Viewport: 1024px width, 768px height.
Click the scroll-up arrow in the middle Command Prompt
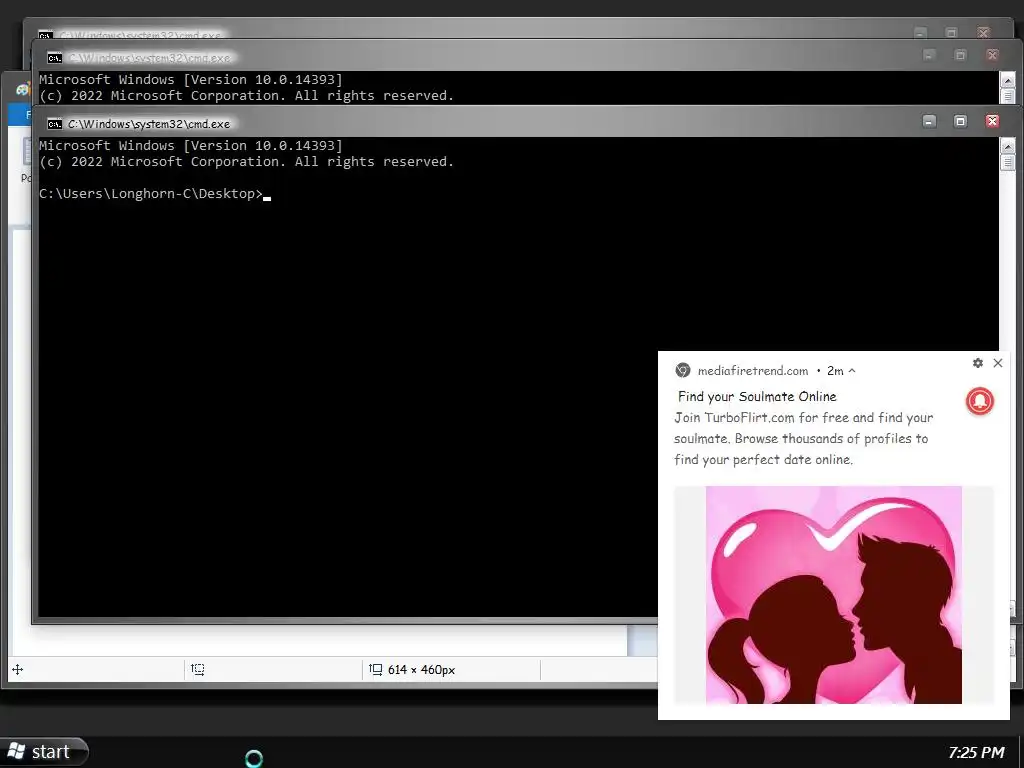[1007, 80]
